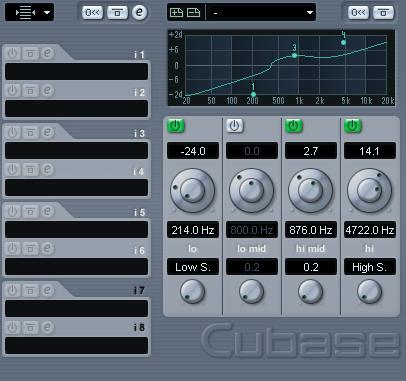
Task: Toggle power for insert slot i 7
Action: coord(12,290)
